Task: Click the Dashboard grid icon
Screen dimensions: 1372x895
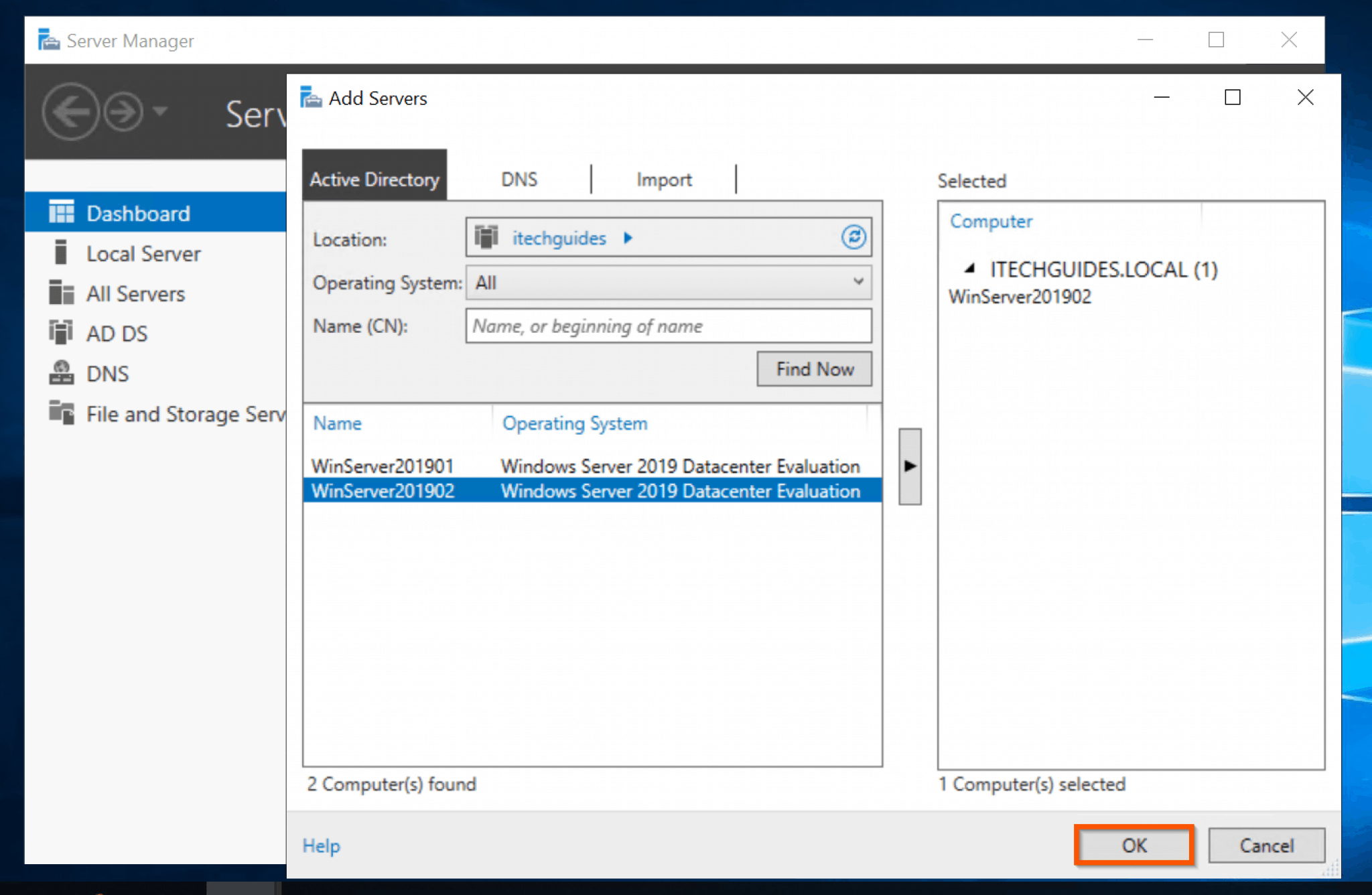Action: (61, 212)
